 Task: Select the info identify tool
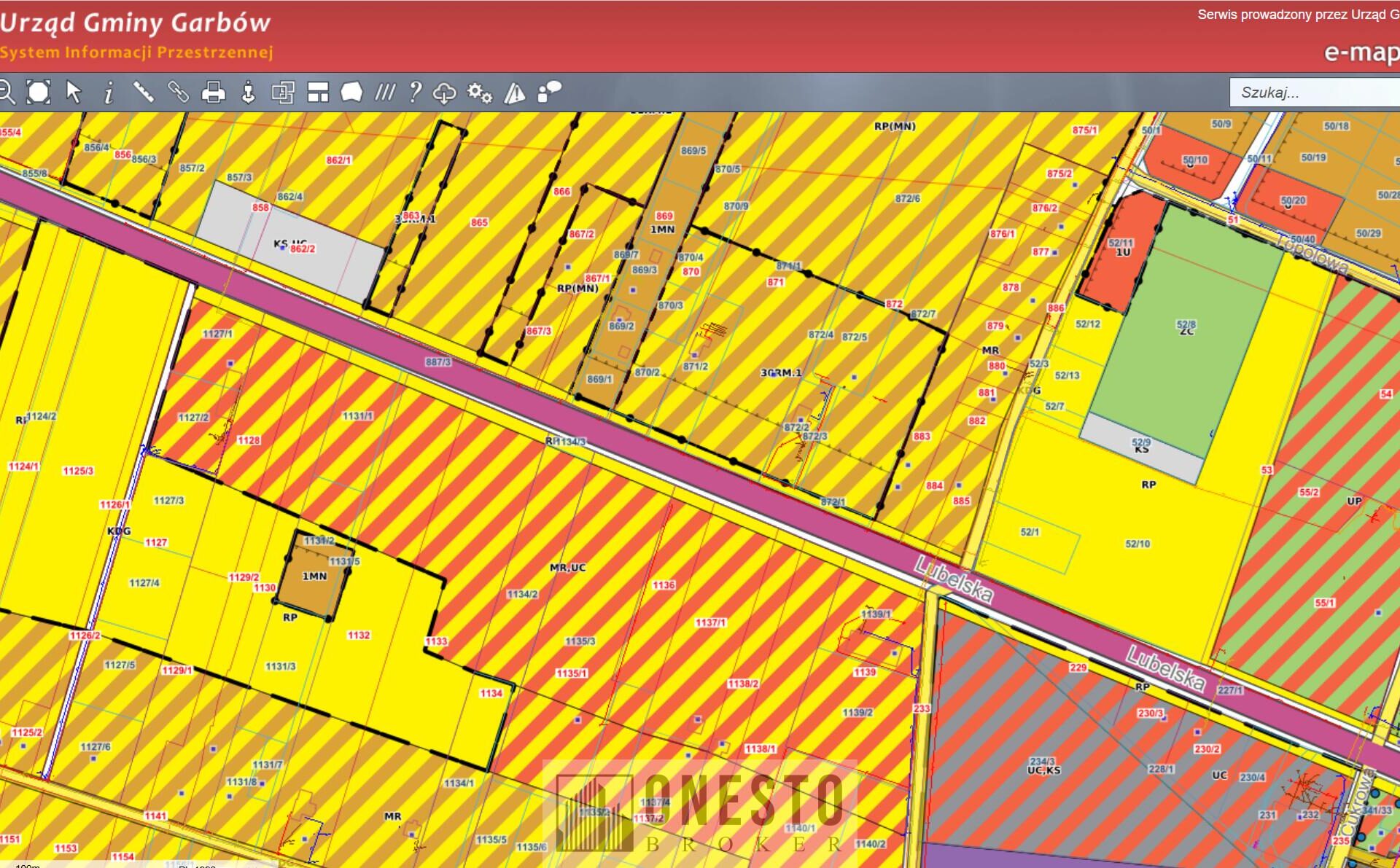[x=109, y=93]
